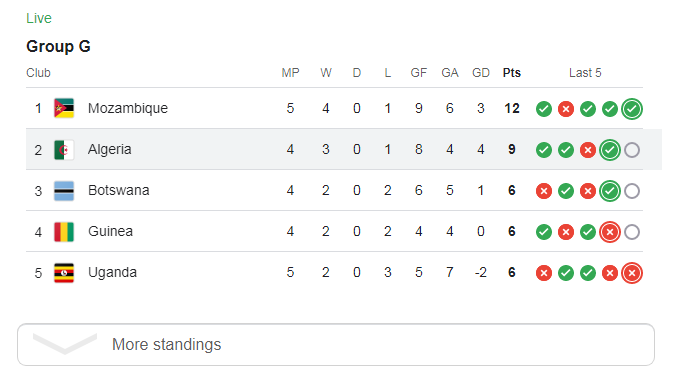Click Mozambique's red loss icon in Last 5
Image resolution: width=677 pixels, height=369 pixels.
pos(566,109)
